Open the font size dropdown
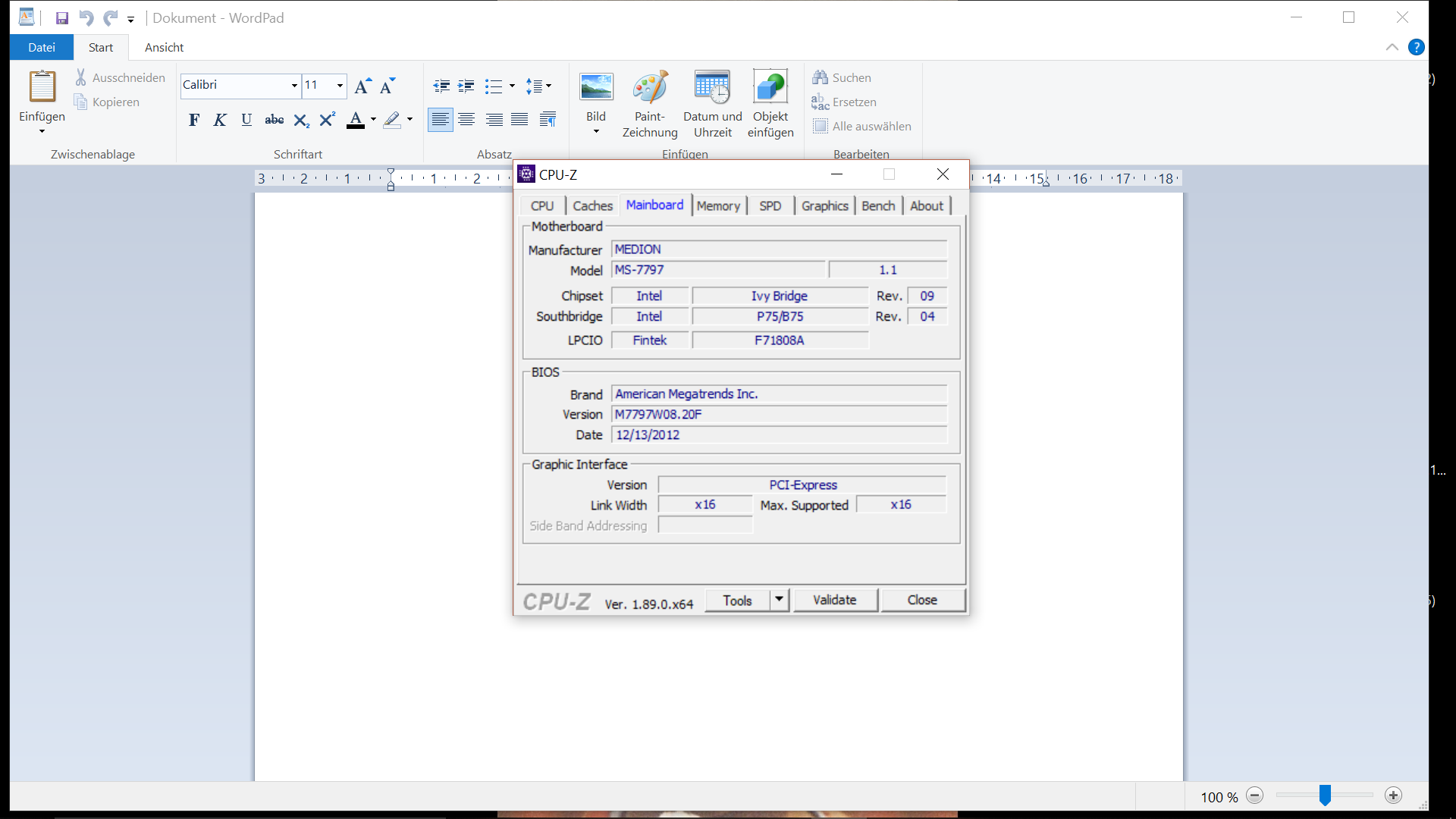 [340, 86]
